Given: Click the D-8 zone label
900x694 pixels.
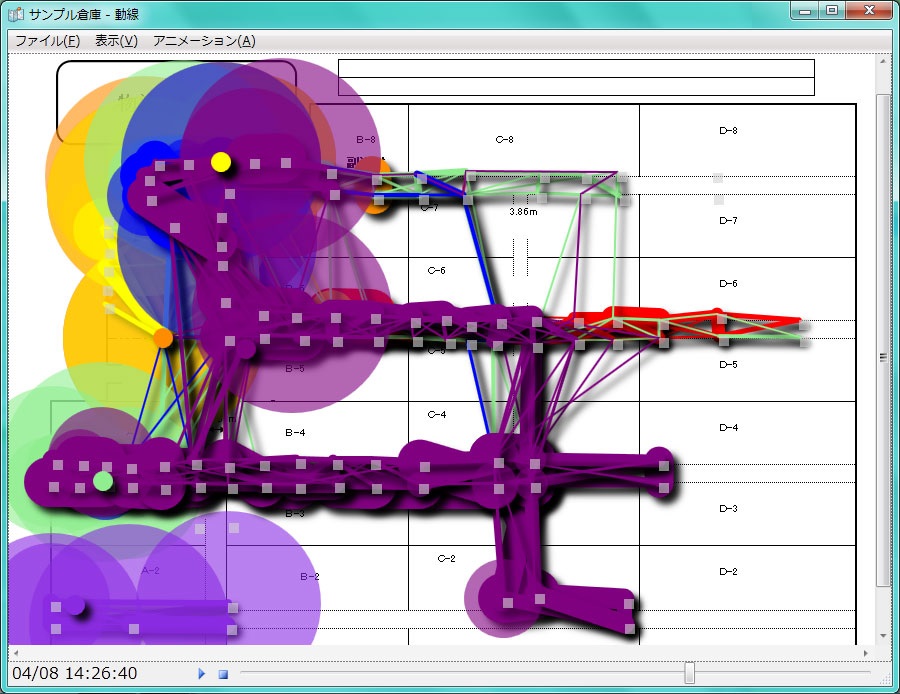Looking at the screenshot, I should (x=728, y=131).
